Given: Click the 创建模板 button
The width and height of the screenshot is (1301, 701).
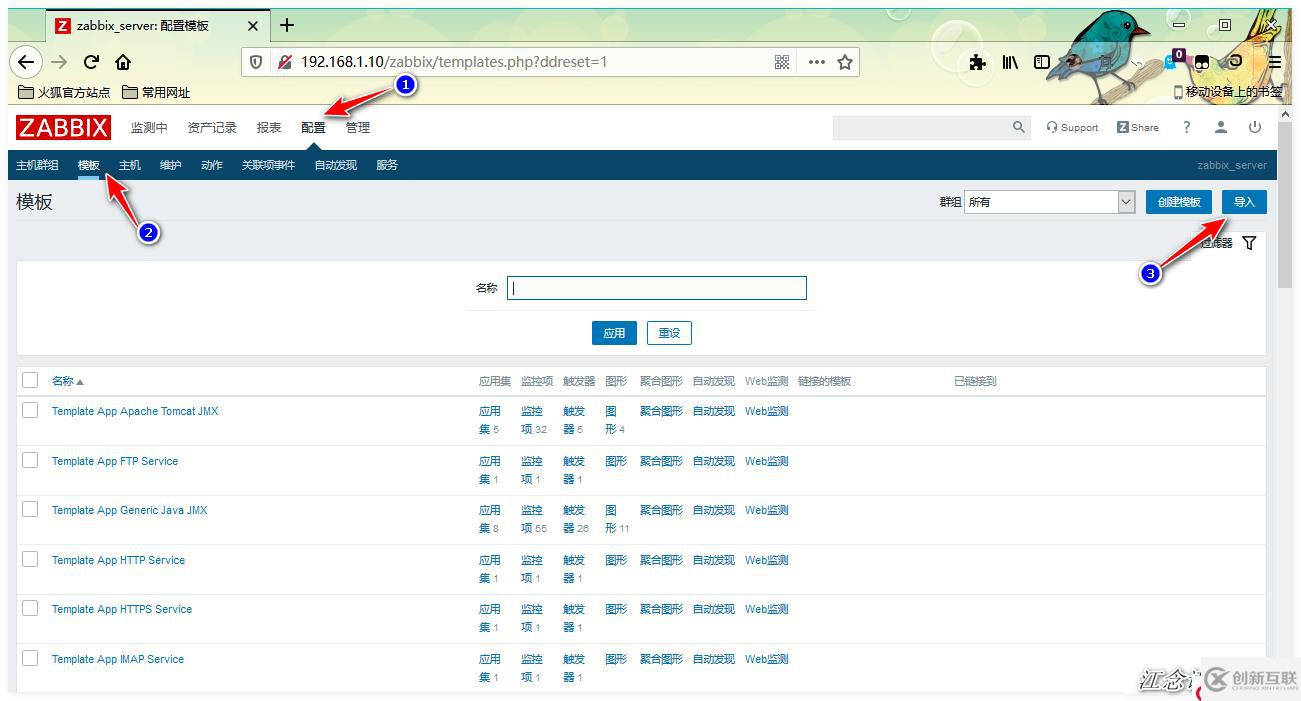Looking at the screenshot, I should tap(1179, 202).
